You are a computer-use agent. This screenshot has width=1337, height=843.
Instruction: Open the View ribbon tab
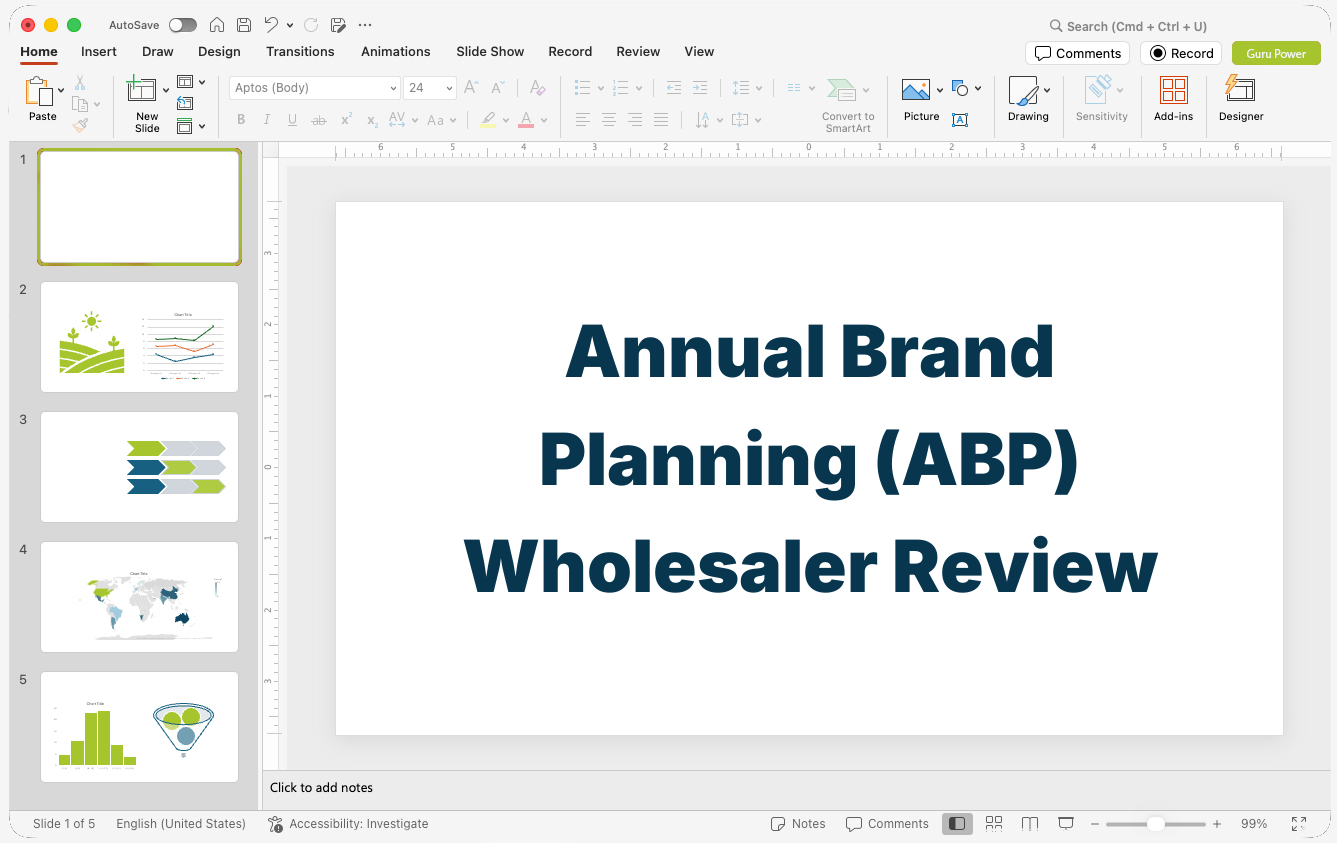(699, 52)
